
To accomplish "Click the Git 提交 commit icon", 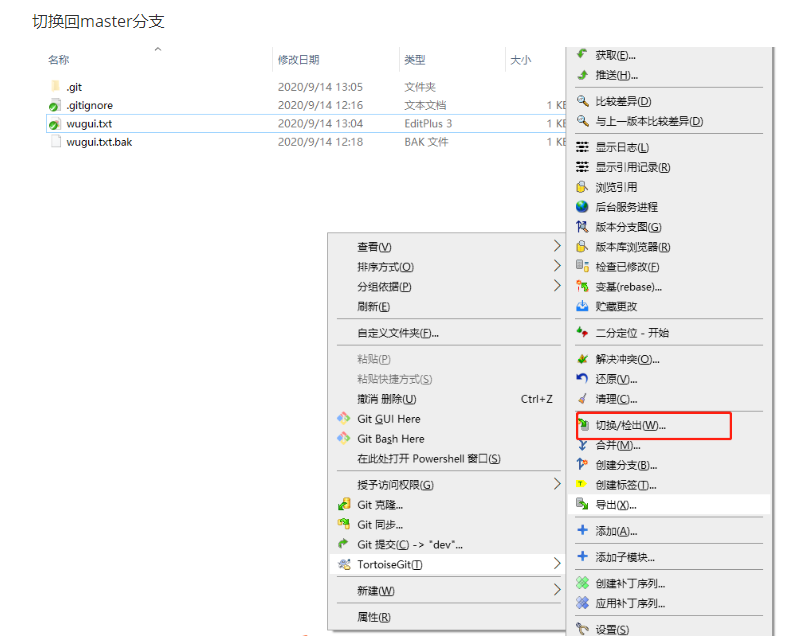I will [x=344, y=544].
